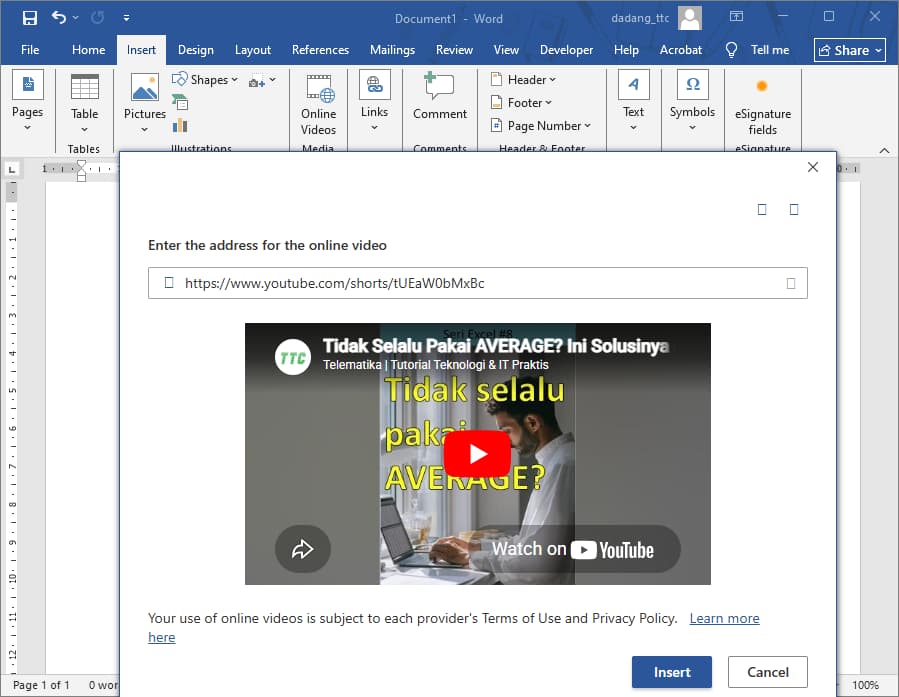Image resolution: width=899 pixels, height=697 pixels.
Task: Save the document via Quick Access toolbar
Action: 28,17
